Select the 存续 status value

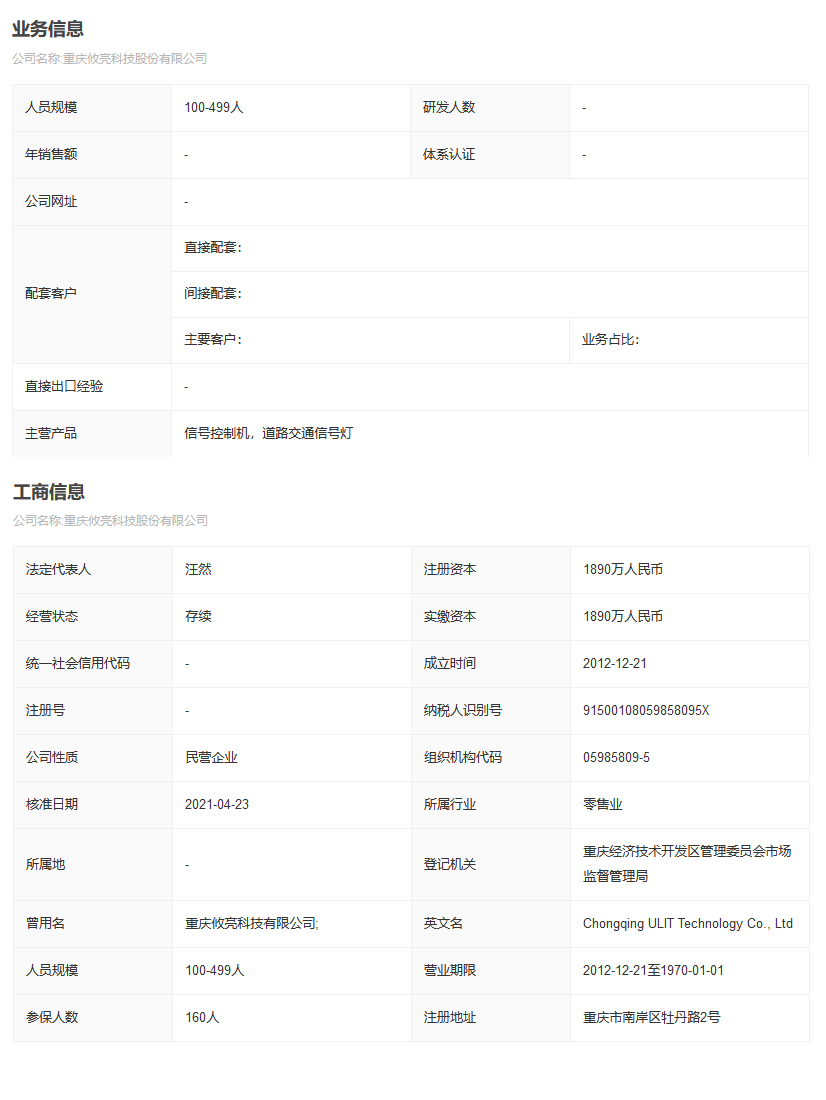click(199, 617)
